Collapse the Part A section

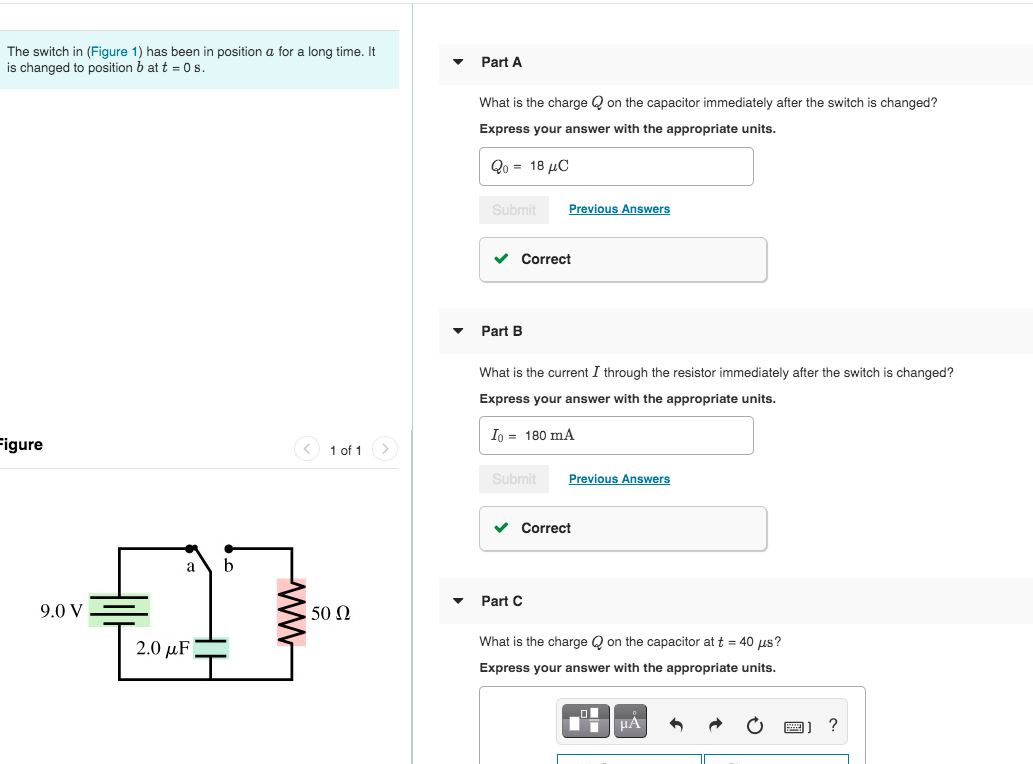pyautogui.click(x=457, y=62)
